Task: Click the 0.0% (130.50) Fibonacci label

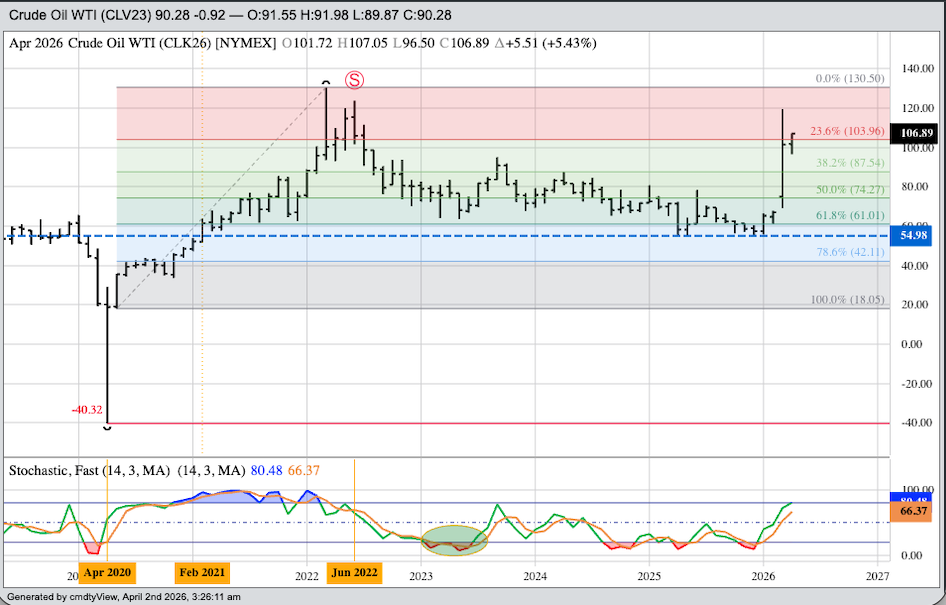Action: [850, 78]
